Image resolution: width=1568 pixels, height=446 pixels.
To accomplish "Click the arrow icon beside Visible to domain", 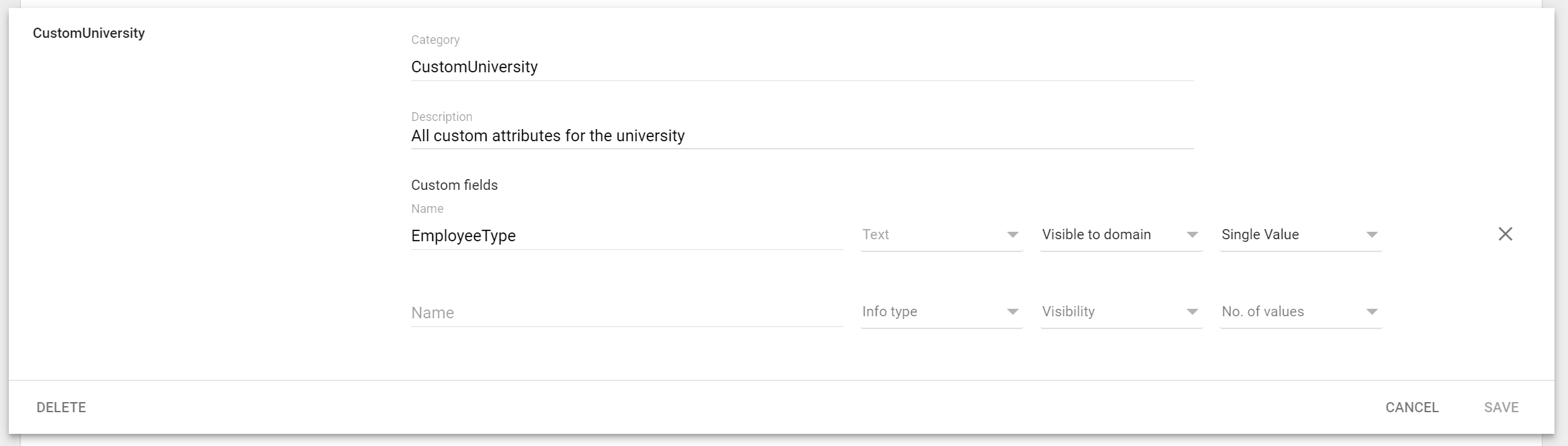I will [1192, 234].
